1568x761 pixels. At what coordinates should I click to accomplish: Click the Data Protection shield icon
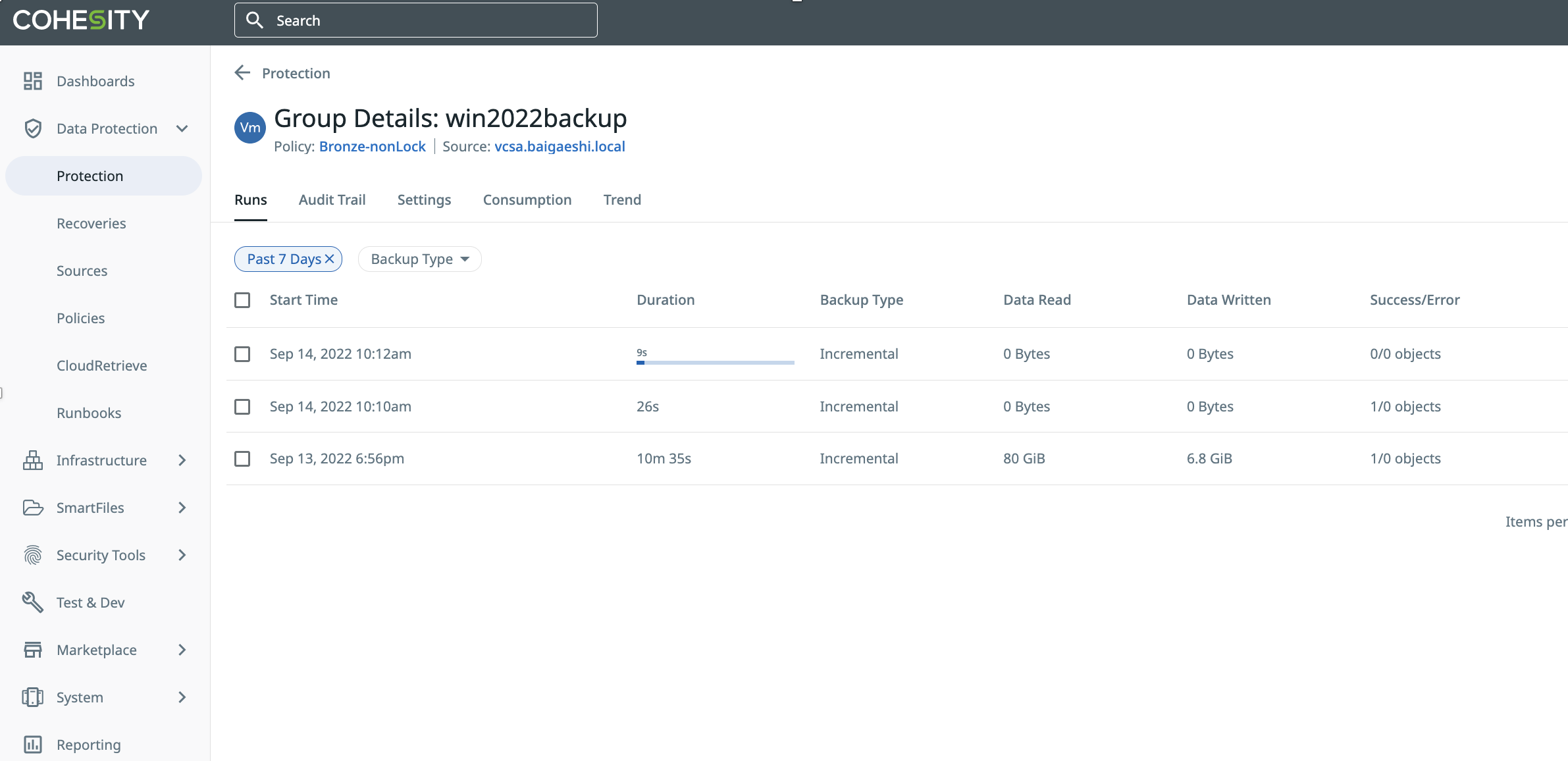pos(33,128)
